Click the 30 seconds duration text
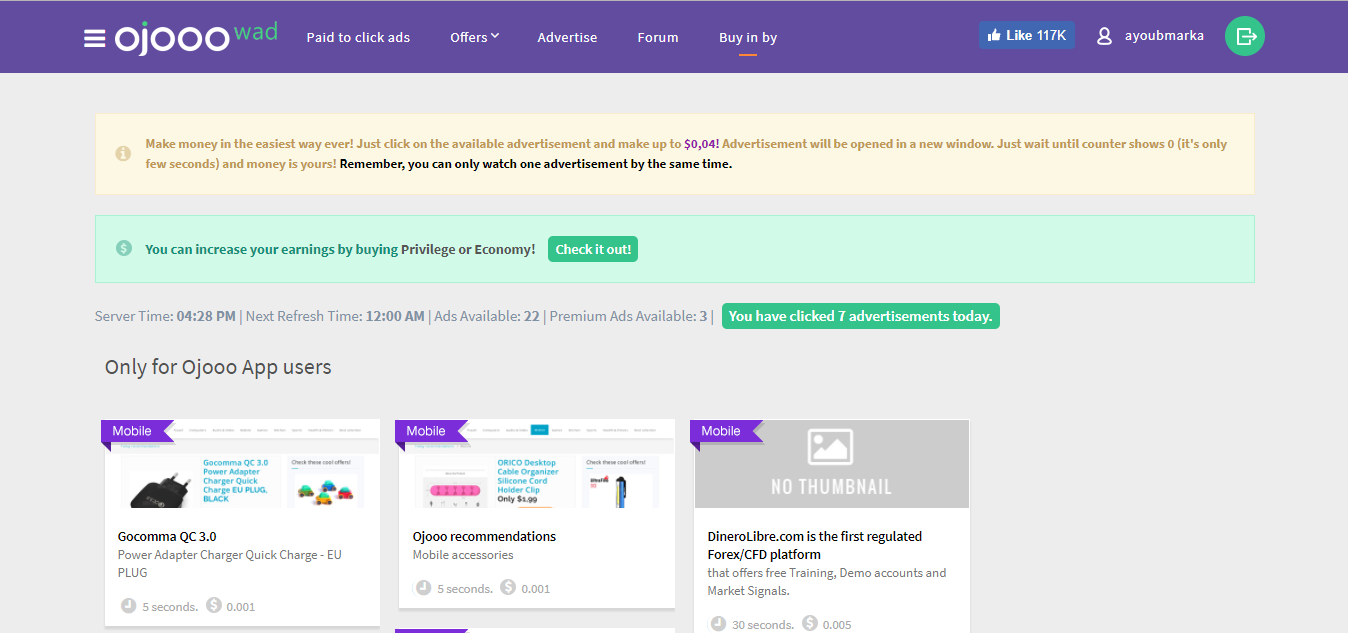 763,625
